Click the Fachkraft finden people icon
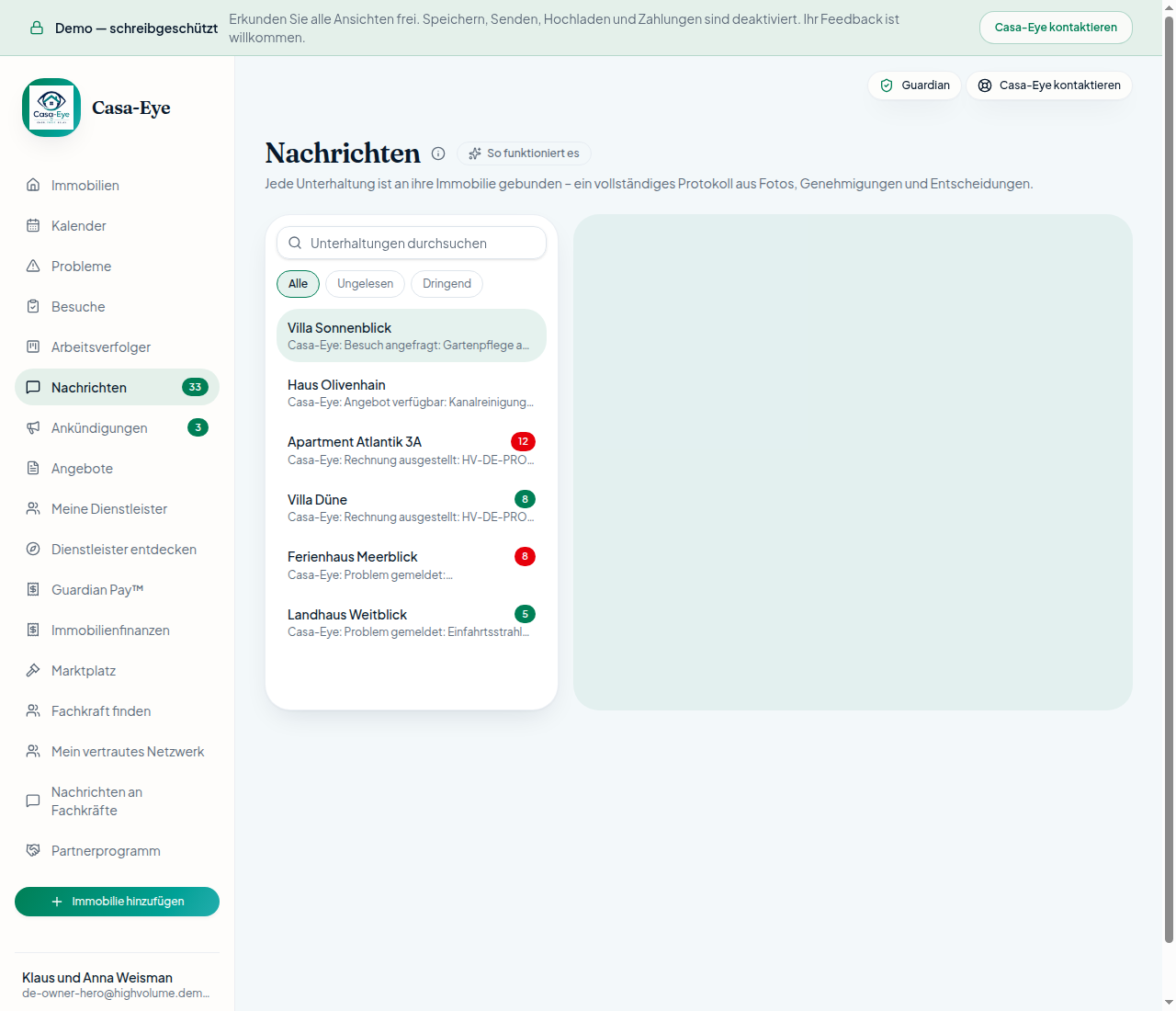This screenshot has height=1011, width=1176. [x=33, y=710]
